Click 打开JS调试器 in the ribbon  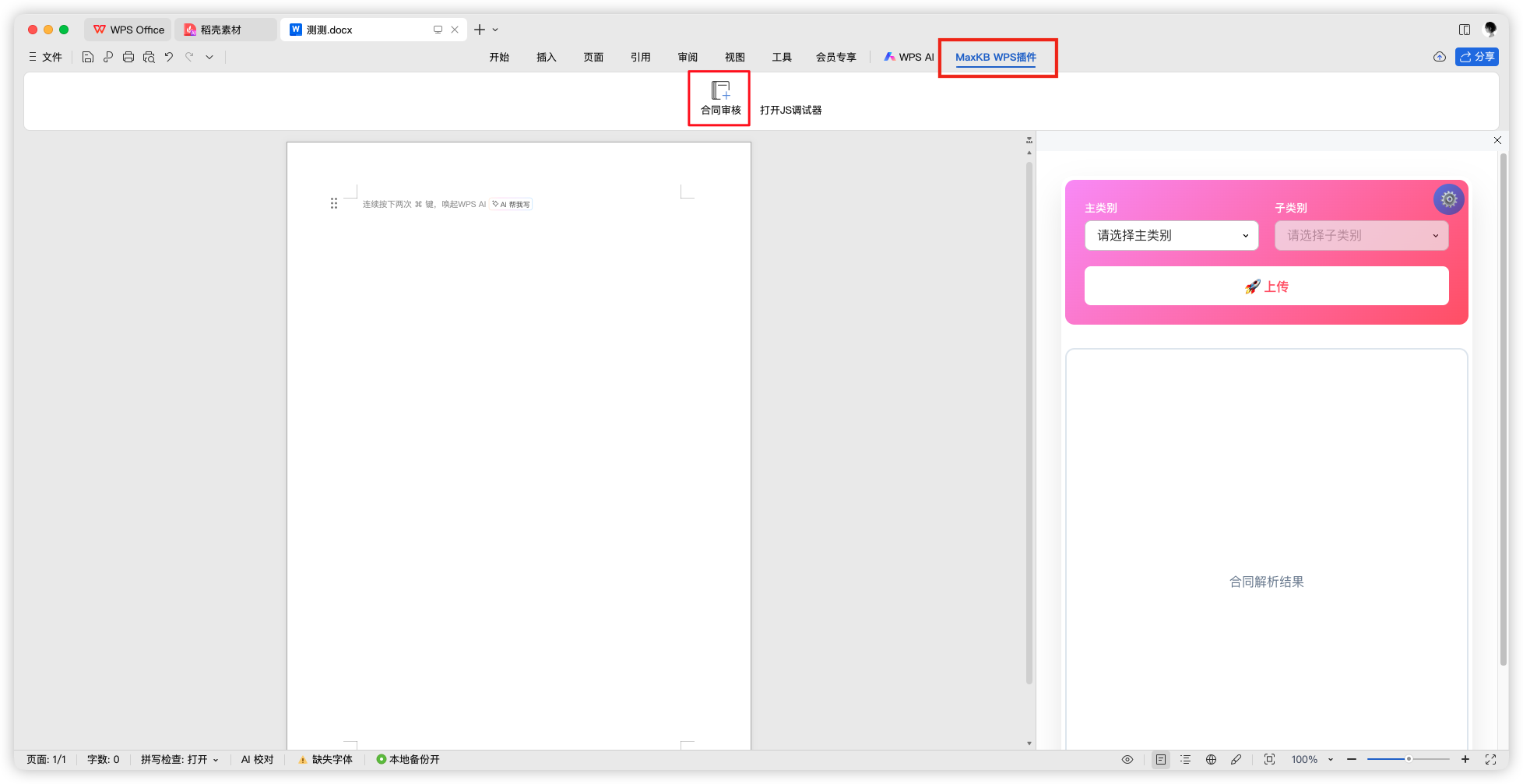[790, 110]
